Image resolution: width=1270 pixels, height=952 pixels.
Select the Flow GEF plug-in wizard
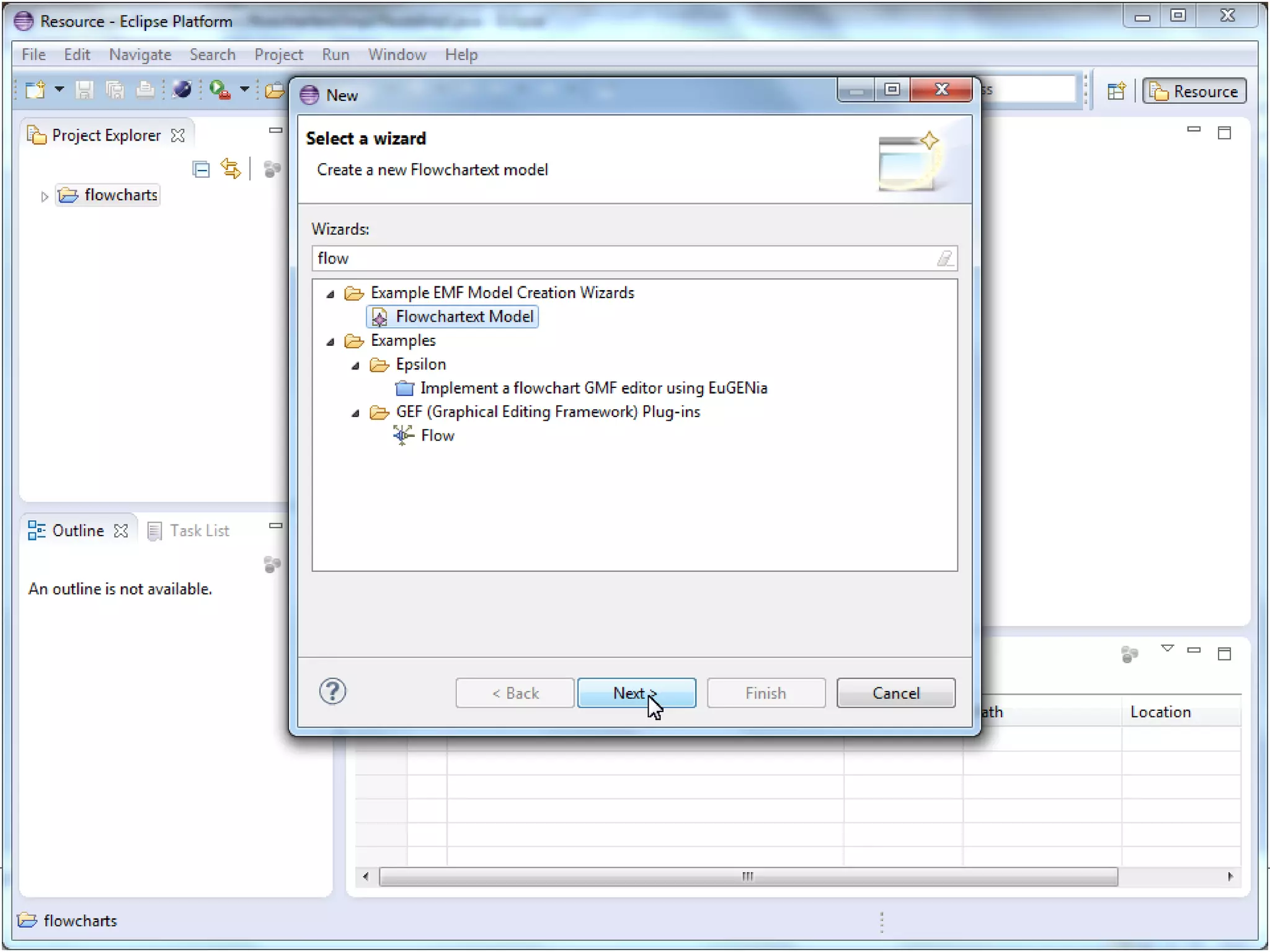click(x=437, y=436)
